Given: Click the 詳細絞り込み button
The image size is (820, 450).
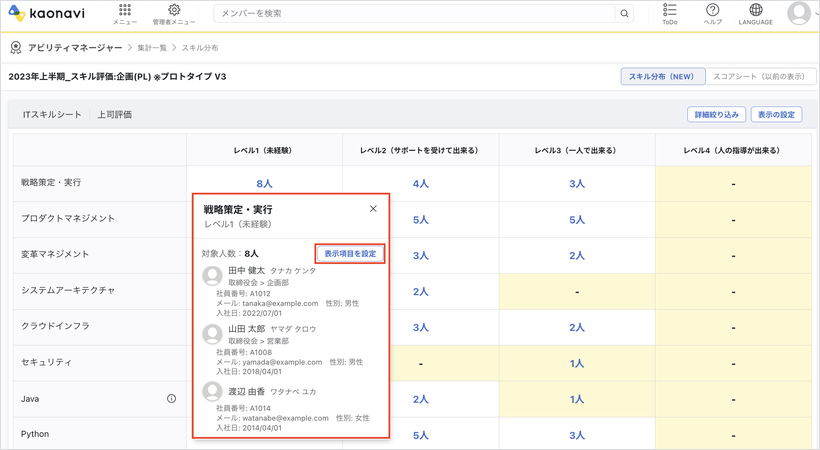Looking at the screenshot, I should click(716, 115).
